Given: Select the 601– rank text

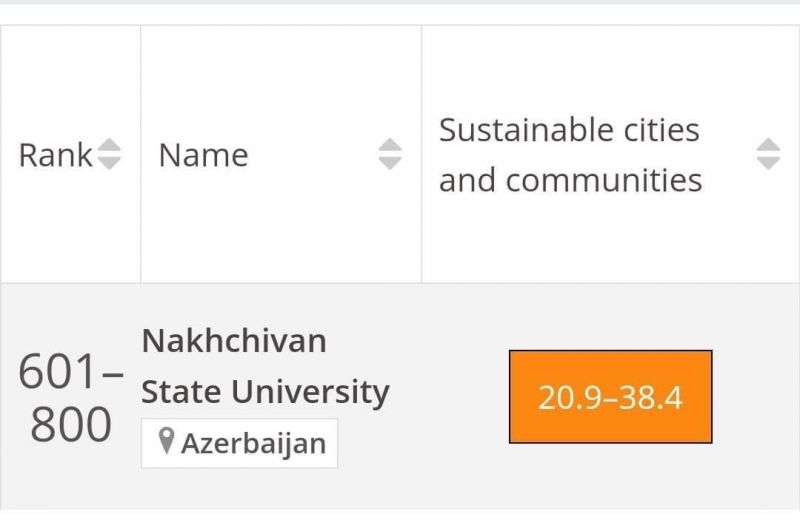Looking at the screenshot, I should point(71,371).
